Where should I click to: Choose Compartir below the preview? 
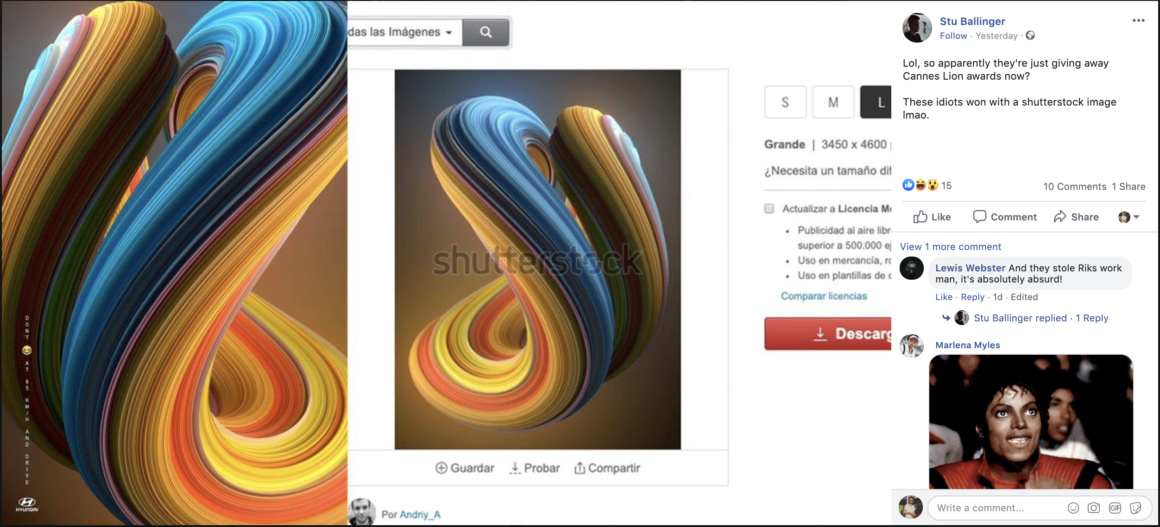607,468
